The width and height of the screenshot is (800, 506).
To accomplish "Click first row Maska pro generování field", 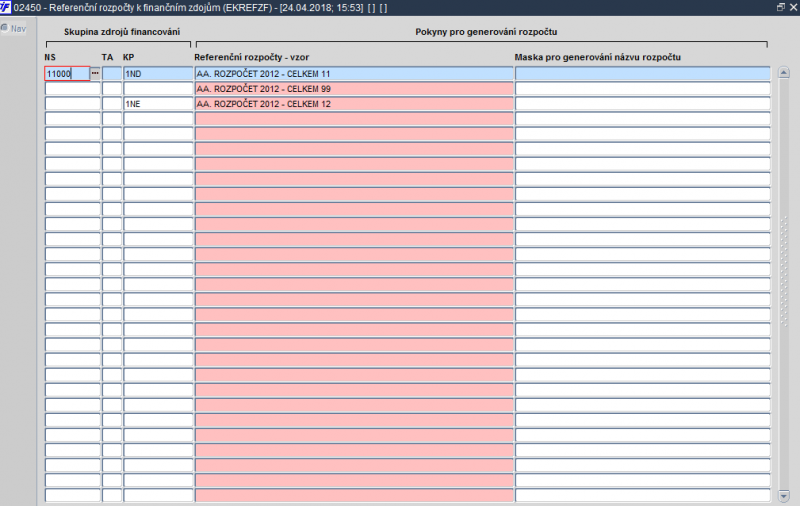I will click(x=643, y=73).
